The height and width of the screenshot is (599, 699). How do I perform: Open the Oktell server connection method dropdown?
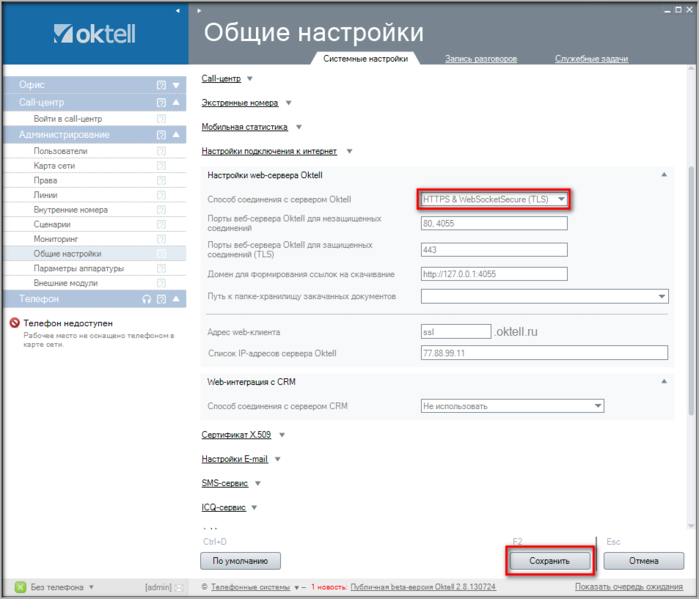pos(494,199)
